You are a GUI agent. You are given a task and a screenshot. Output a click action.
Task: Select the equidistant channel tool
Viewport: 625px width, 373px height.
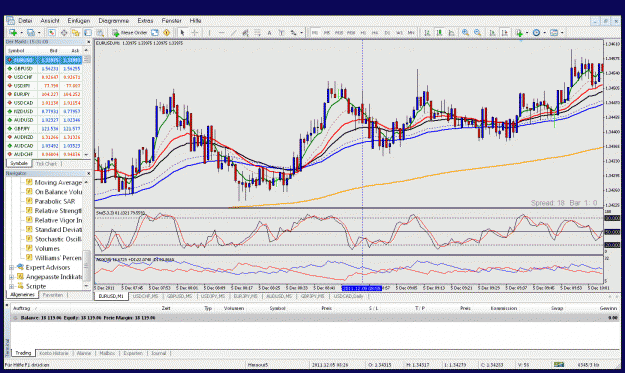pyautogui.click(x=246, y=33)
